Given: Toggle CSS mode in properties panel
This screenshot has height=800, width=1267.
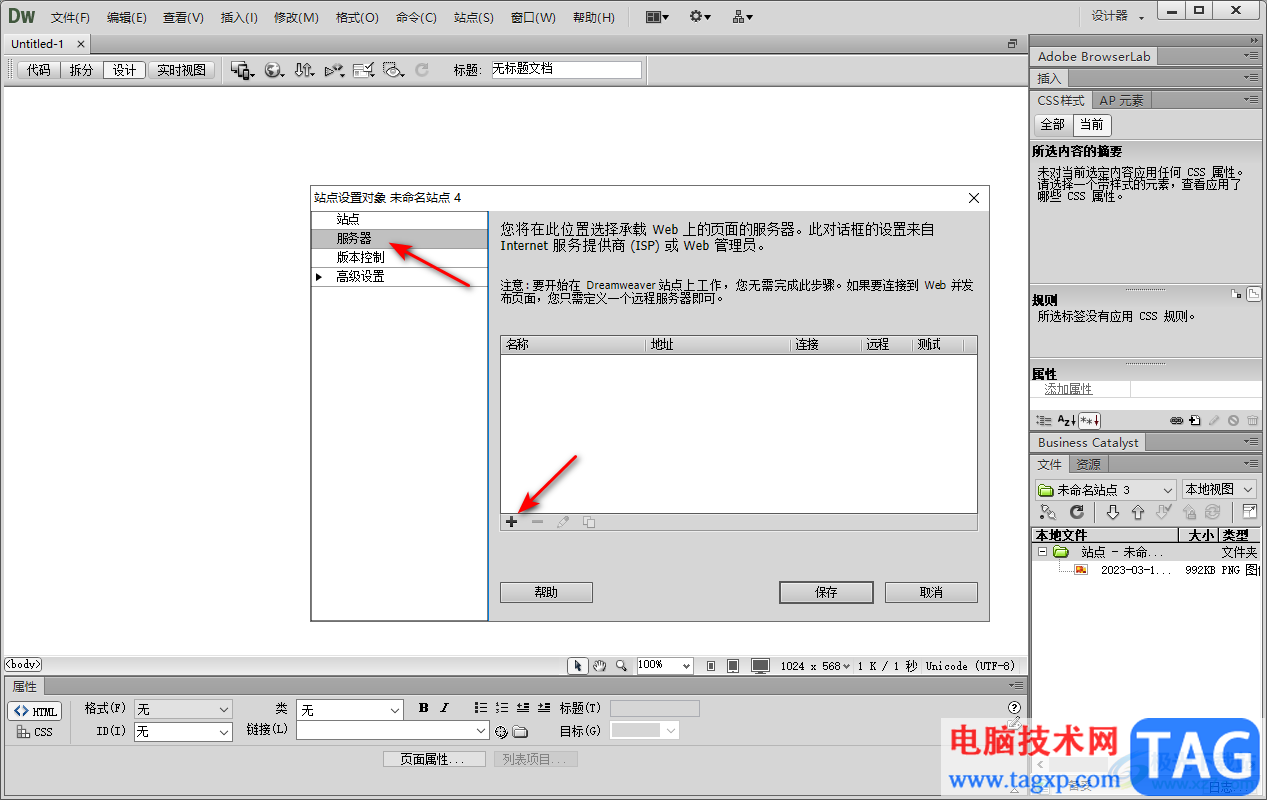Looking at the screenshot, I should [35, 732].
